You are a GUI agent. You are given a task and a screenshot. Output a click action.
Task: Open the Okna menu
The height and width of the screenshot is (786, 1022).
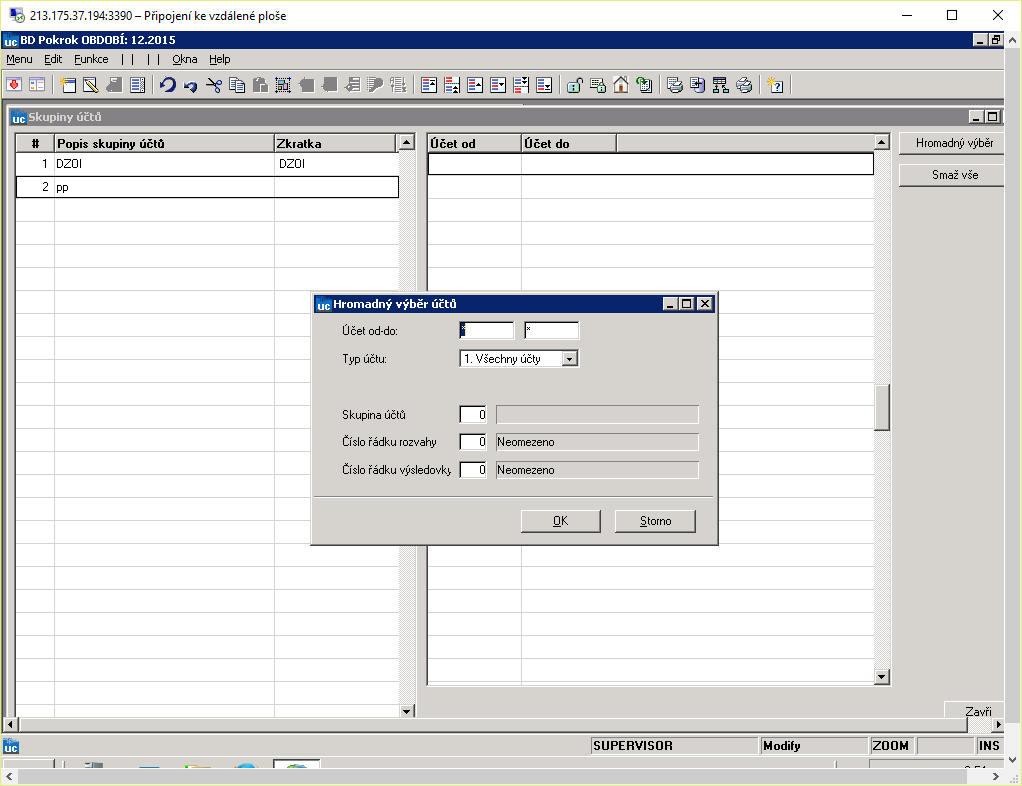point(184,59)
